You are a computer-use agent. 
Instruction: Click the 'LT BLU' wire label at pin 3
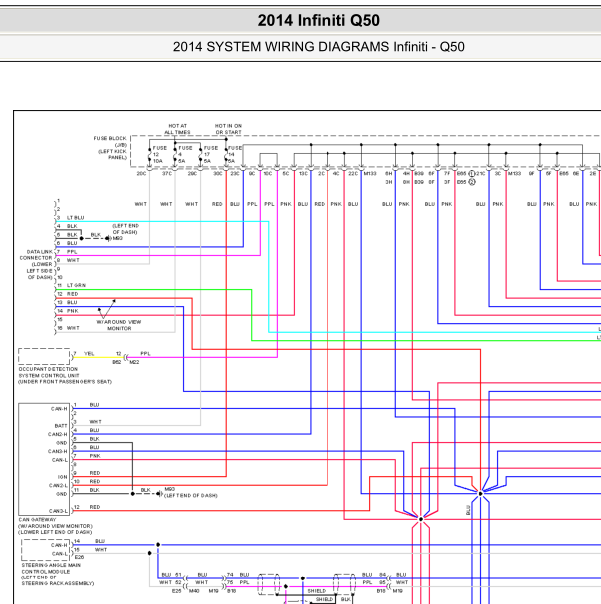tap(76, 218)
